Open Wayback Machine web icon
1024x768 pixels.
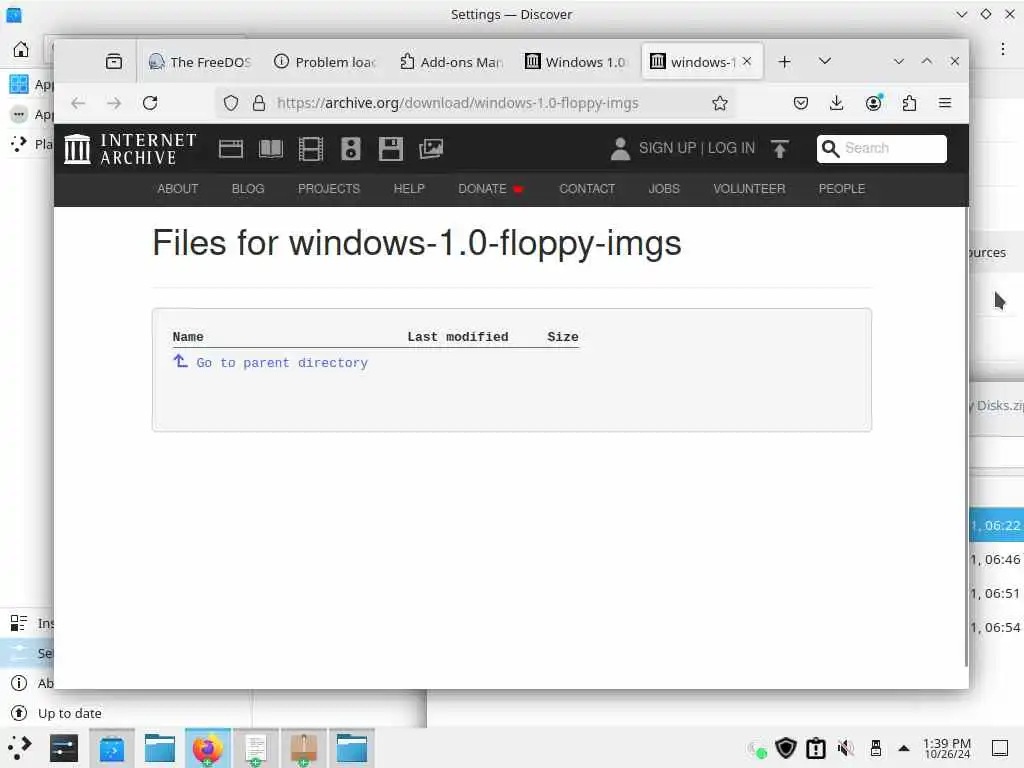(x=231, y=149)
